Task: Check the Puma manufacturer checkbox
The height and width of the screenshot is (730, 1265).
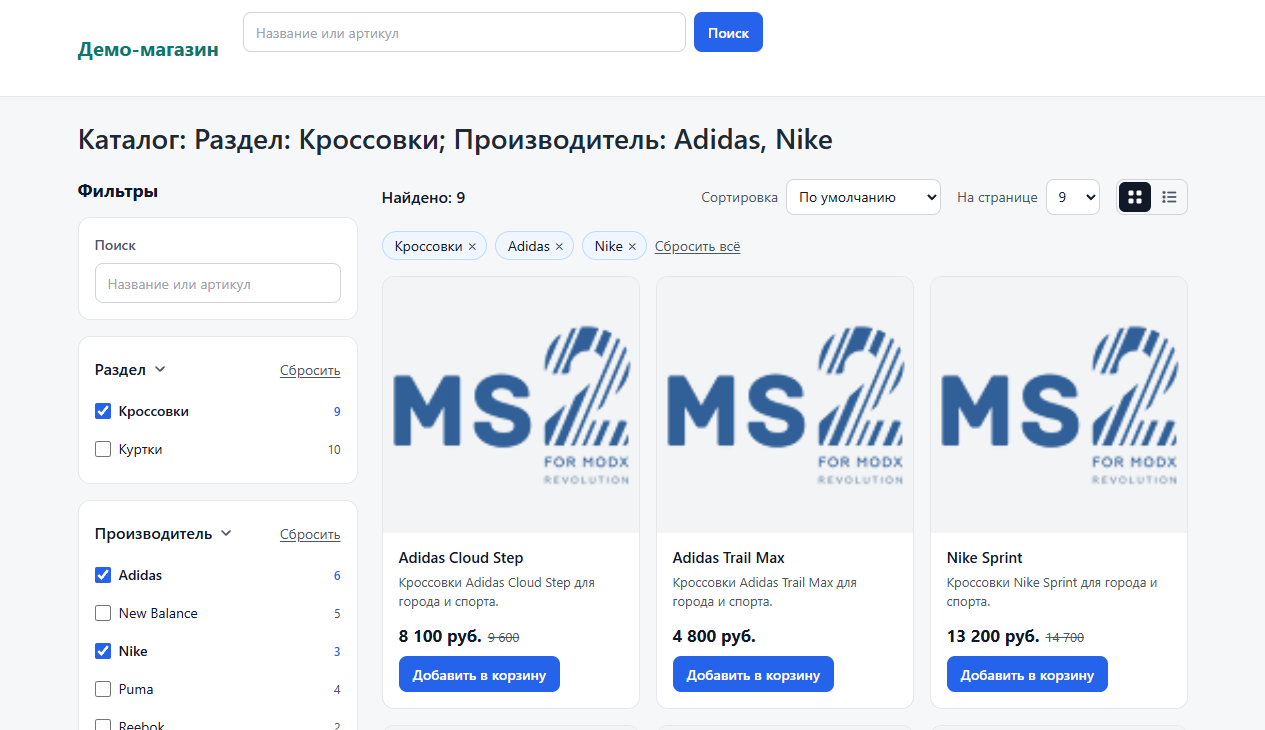Action: tap(103, 689)
